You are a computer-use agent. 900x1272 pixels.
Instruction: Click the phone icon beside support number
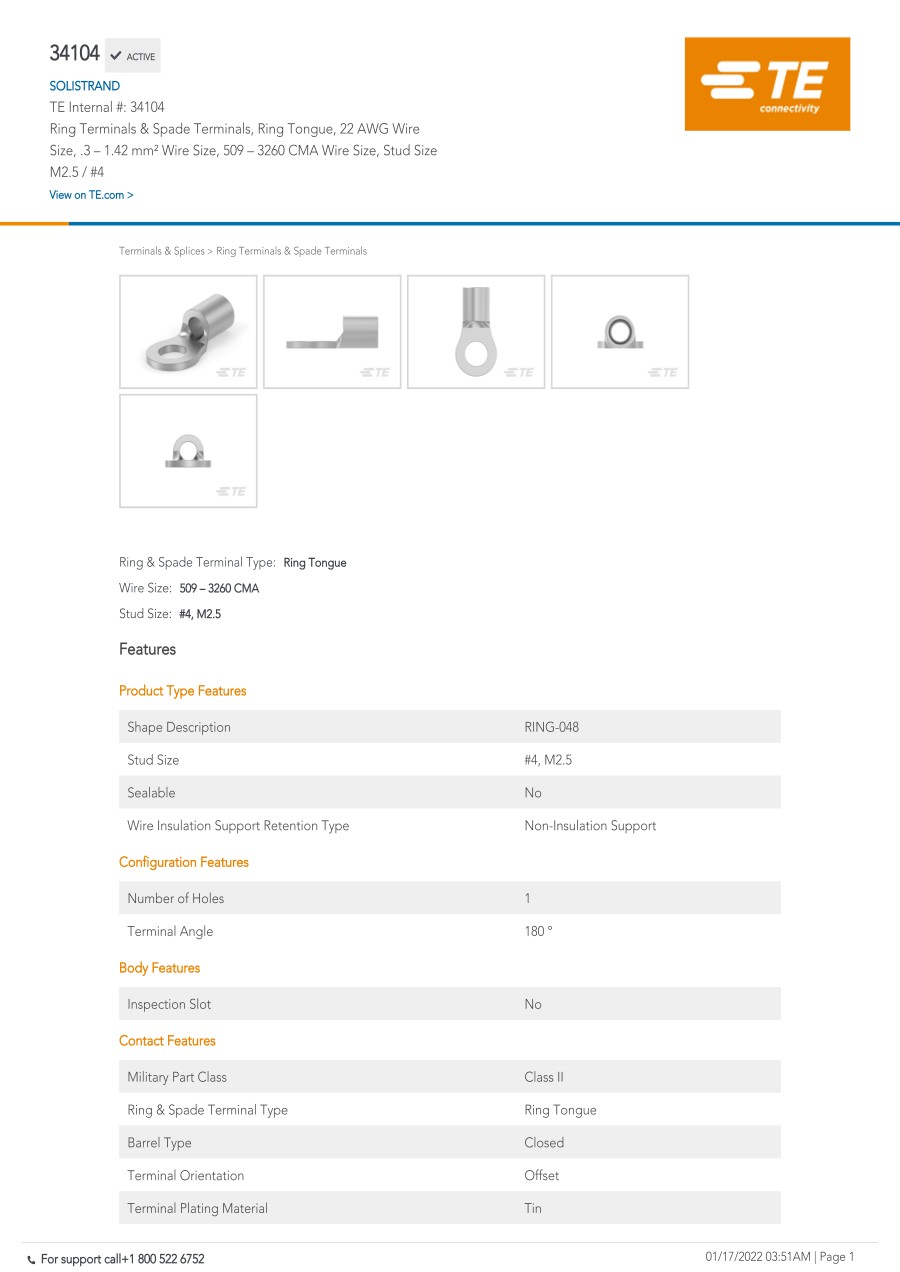point(31,1259)
